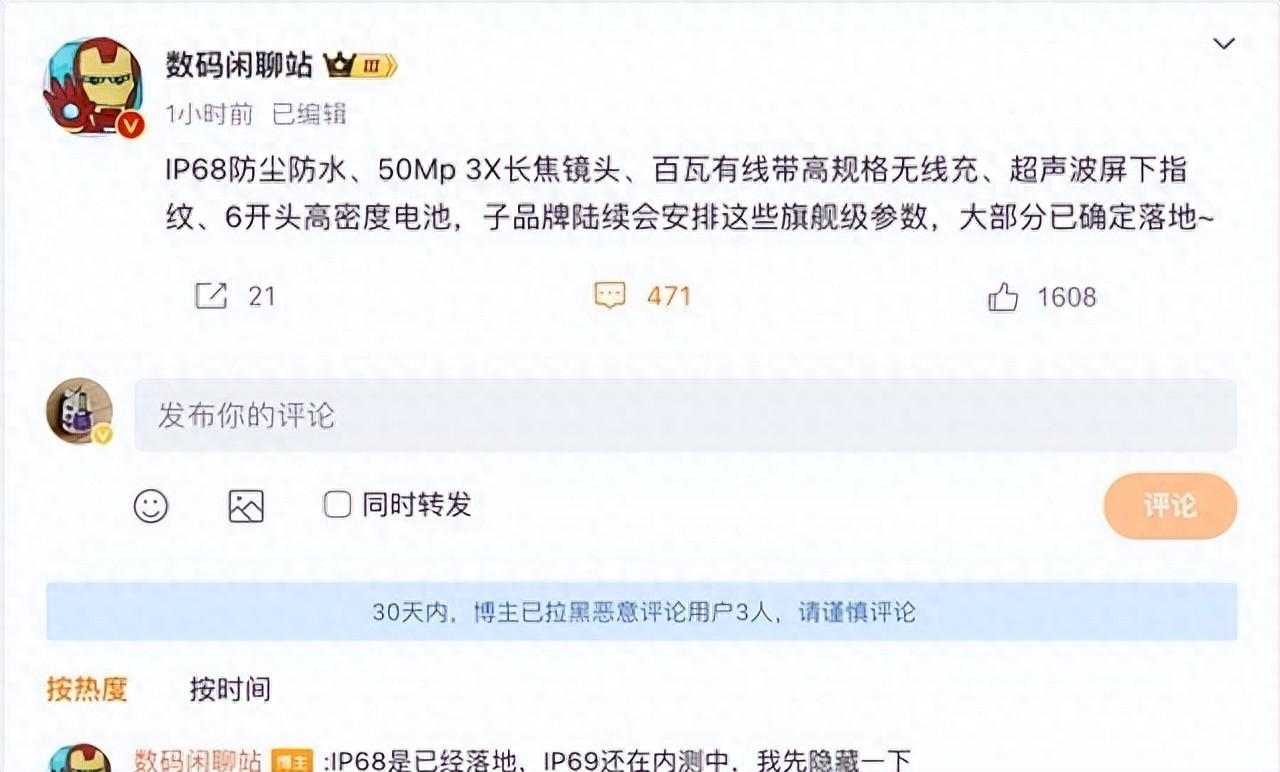Click the 1小时前 timestamp
This screenshot has height=772, width=1280.
point(209,114)
